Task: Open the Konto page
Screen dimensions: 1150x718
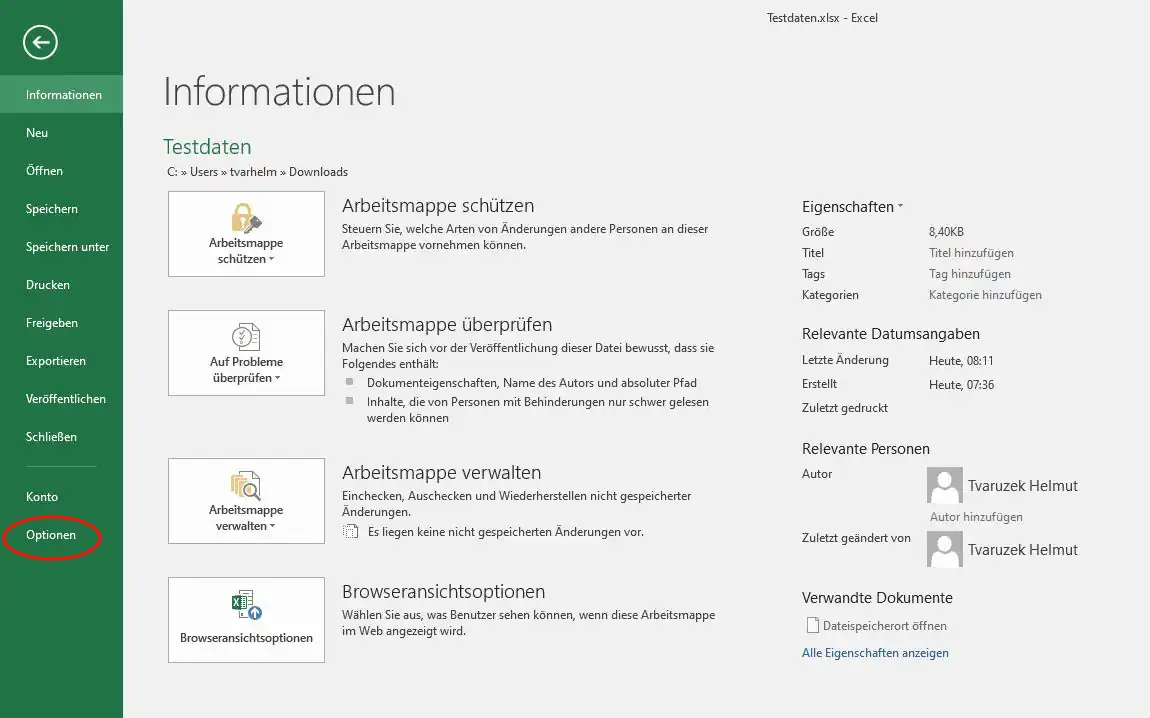Action: click(42, 497)
